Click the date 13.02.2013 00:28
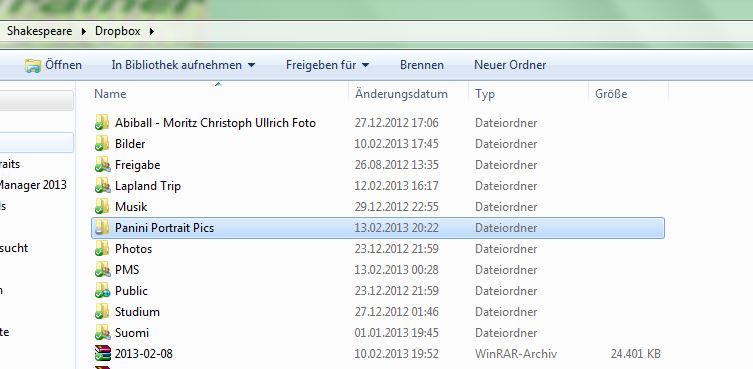 (x=397, y=270)
